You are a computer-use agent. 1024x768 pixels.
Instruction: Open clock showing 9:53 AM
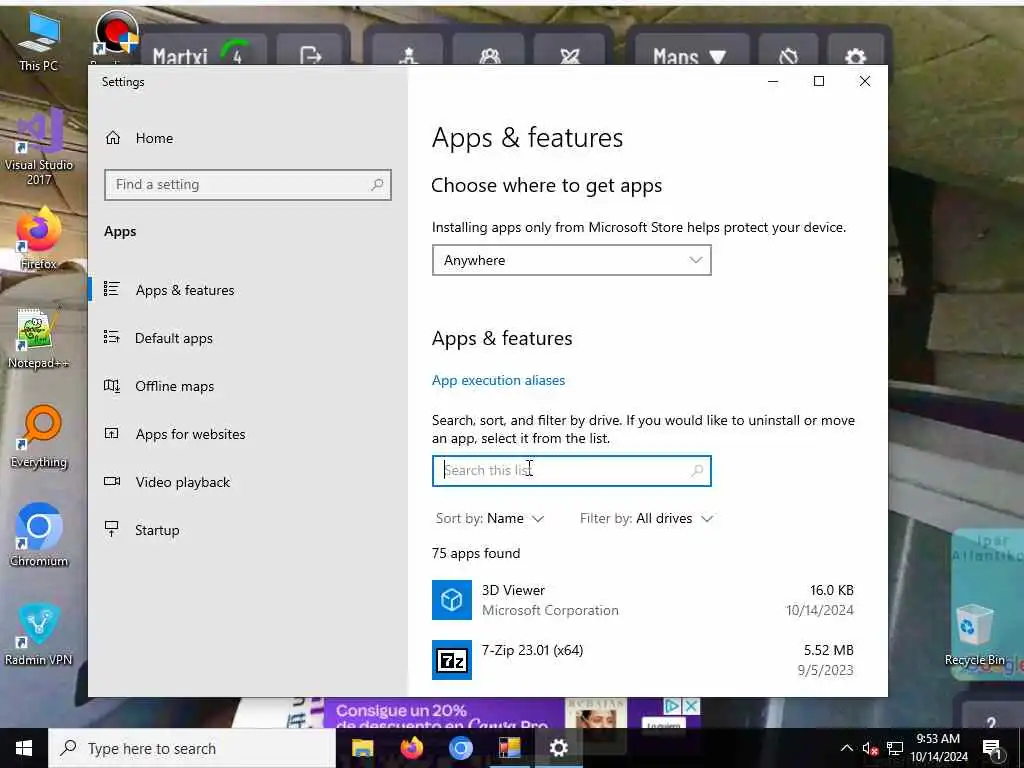tap(938, 748)
